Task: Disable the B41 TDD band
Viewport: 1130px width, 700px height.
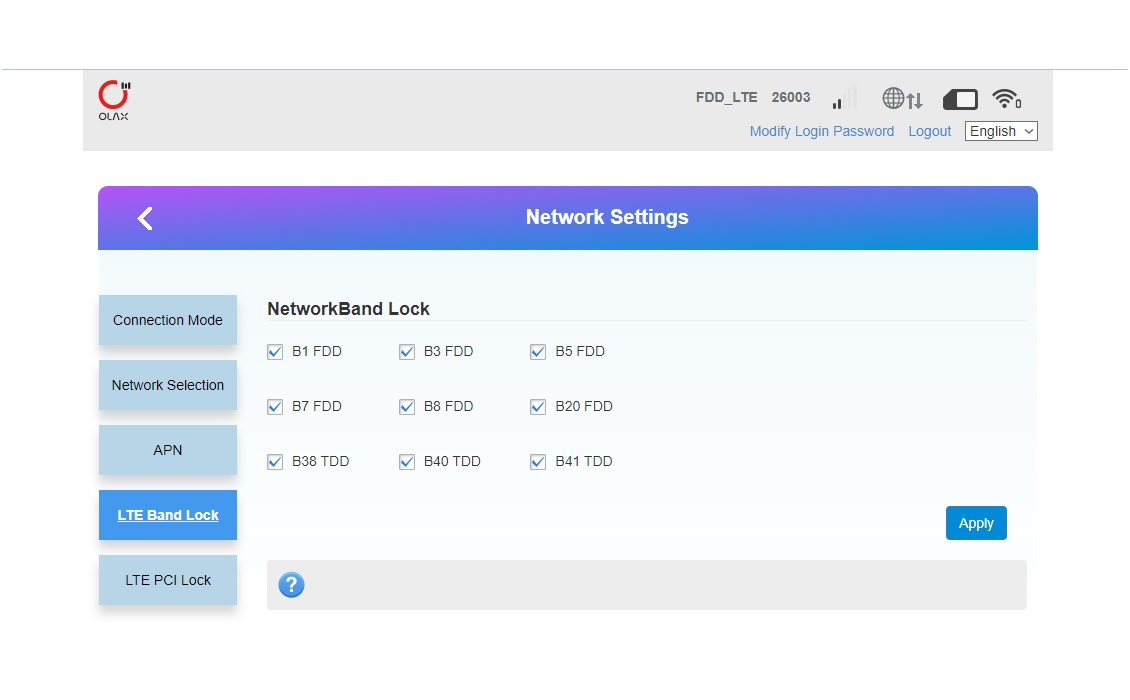Action: coord(538,461)
